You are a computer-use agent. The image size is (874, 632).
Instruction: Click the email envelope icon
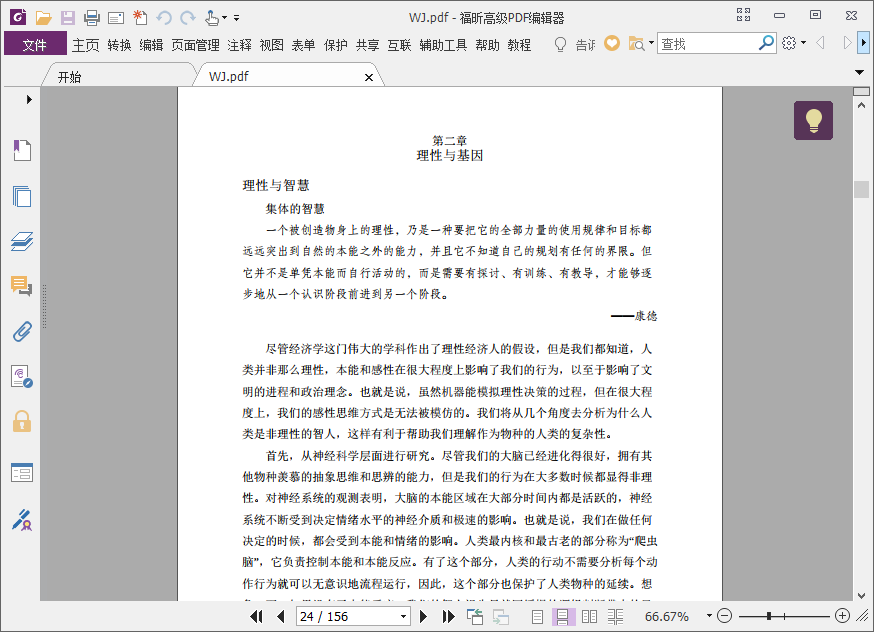115,18
